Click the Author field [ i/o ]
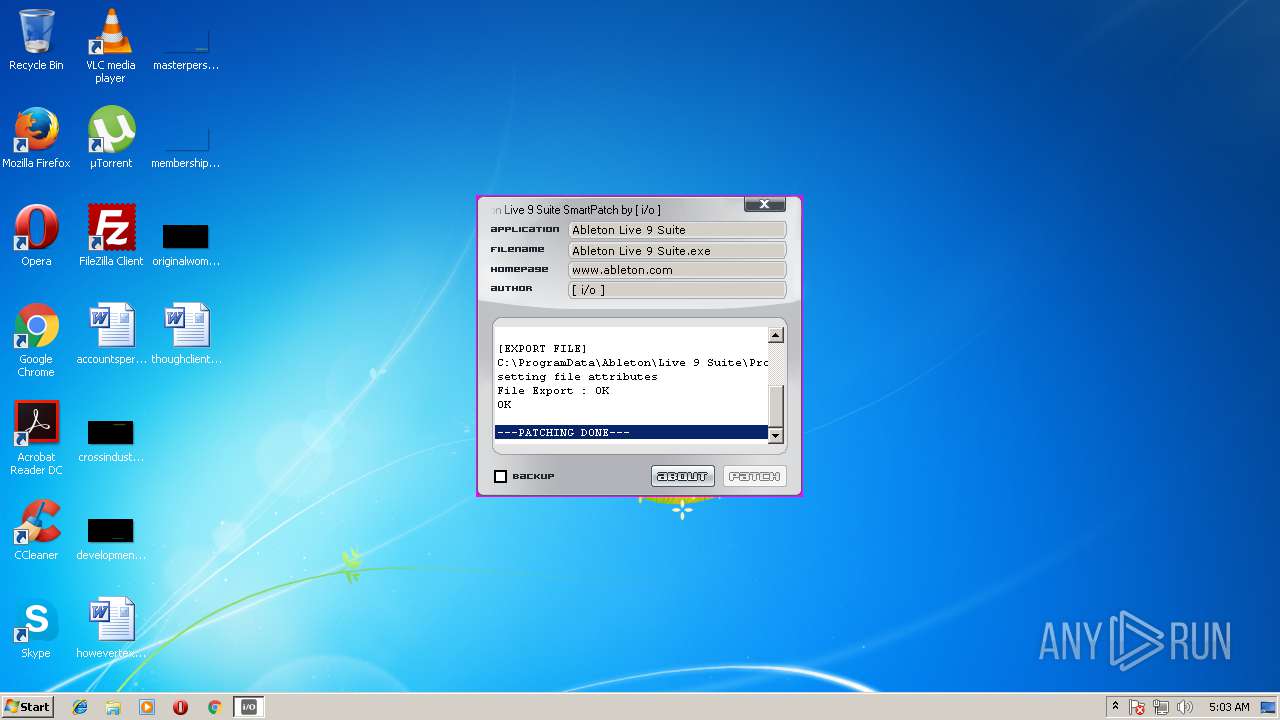 pyautogui.click(x=677, y=290)
